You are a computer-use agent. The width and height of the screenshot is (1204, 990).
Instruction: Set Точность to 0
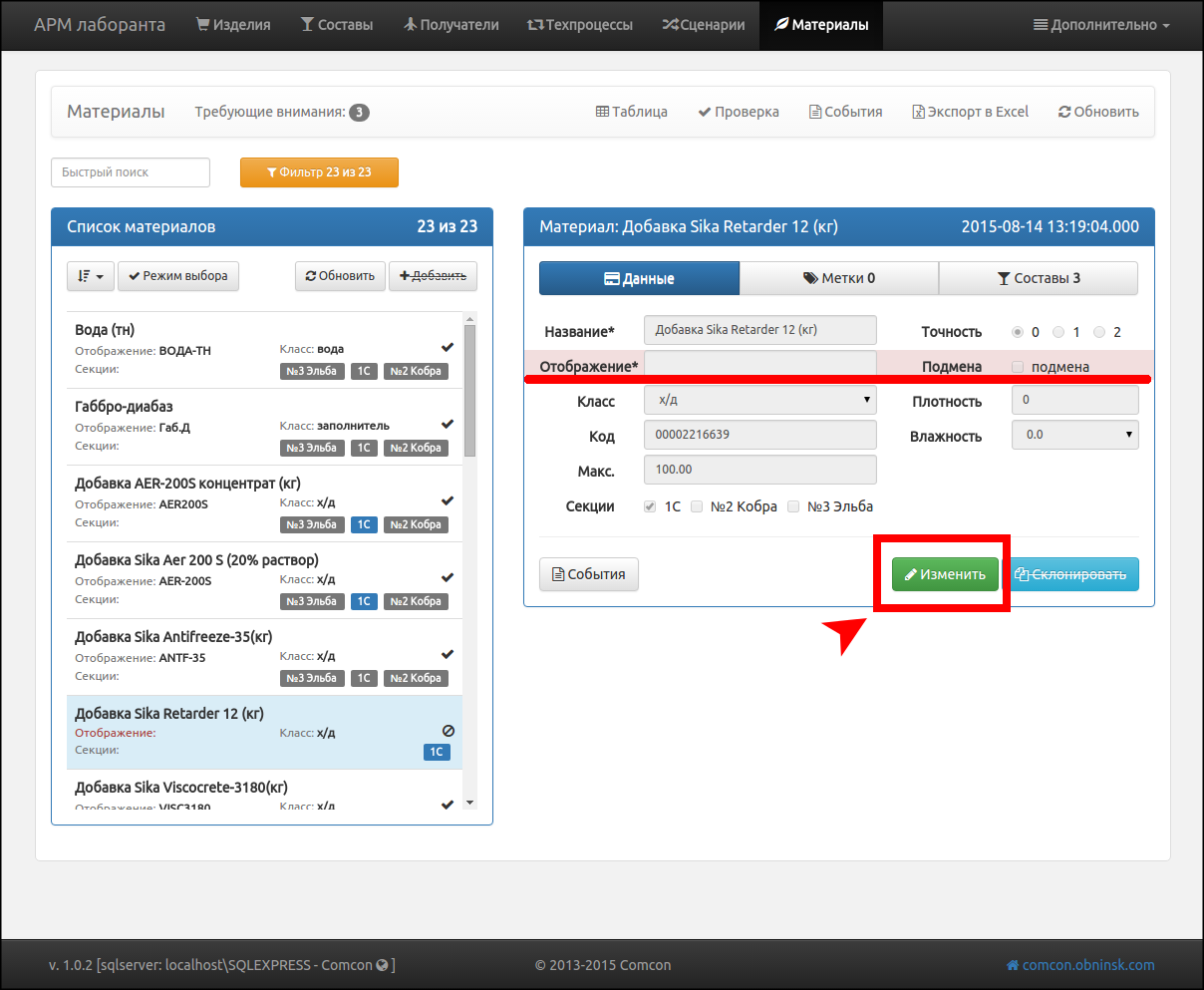point(1018,332)
